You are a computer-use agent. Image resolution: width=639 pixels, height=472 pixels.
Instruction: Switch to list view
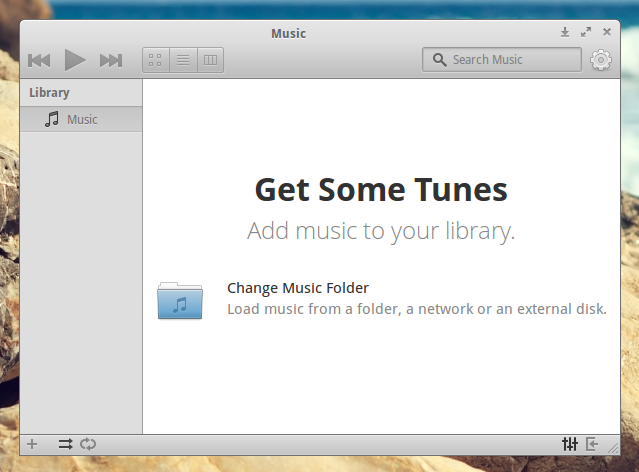(x=183, y=60)
